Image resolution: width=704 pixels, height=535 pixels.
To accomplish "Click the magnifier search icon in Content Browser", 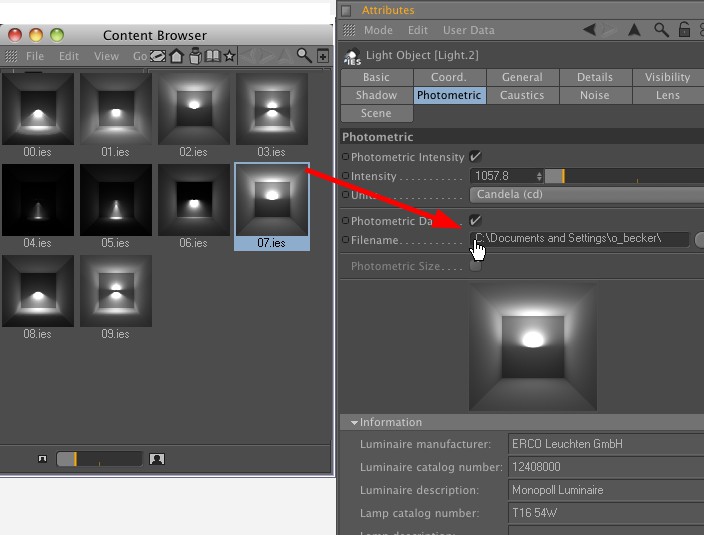I will pos(304,56).
